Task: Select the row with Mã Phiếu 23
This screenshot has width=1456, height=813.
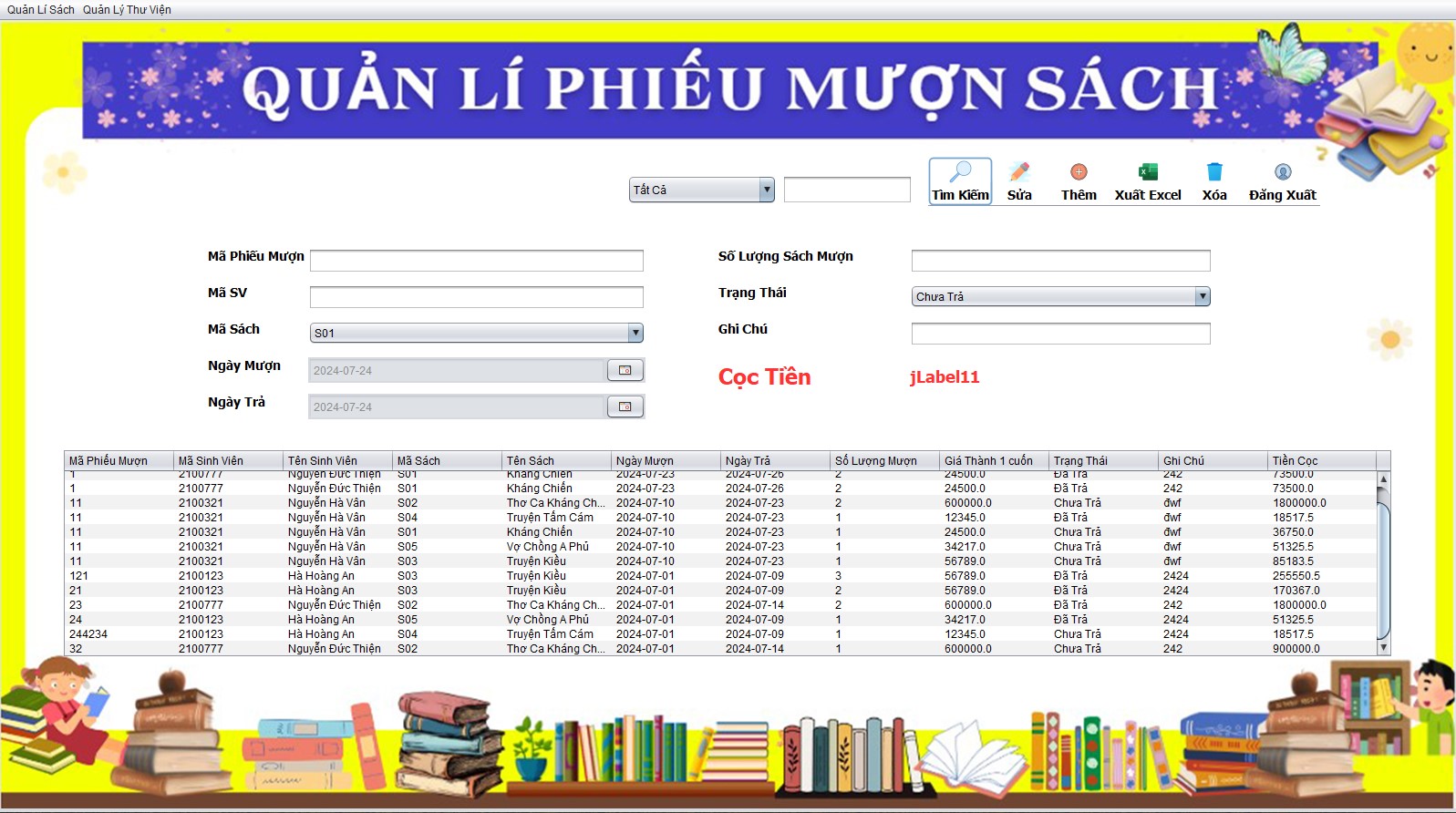Action: [x=720, y=604]
